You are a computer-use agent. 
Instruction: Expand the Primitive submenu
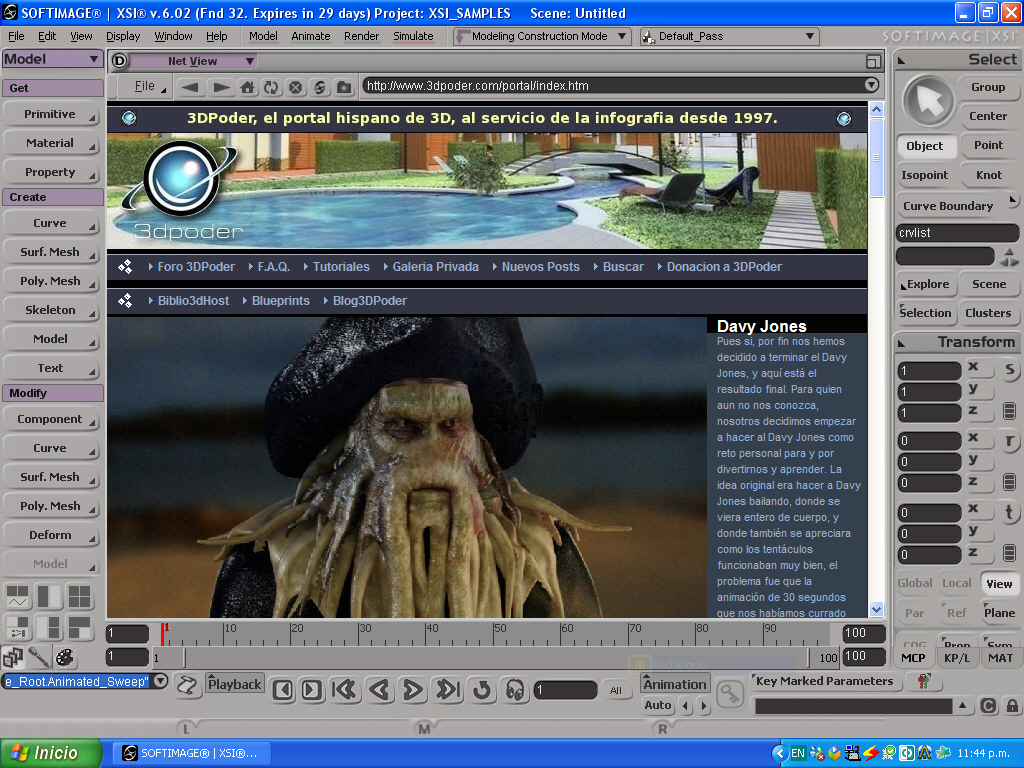pyautogui.click(x=52, y=114)
